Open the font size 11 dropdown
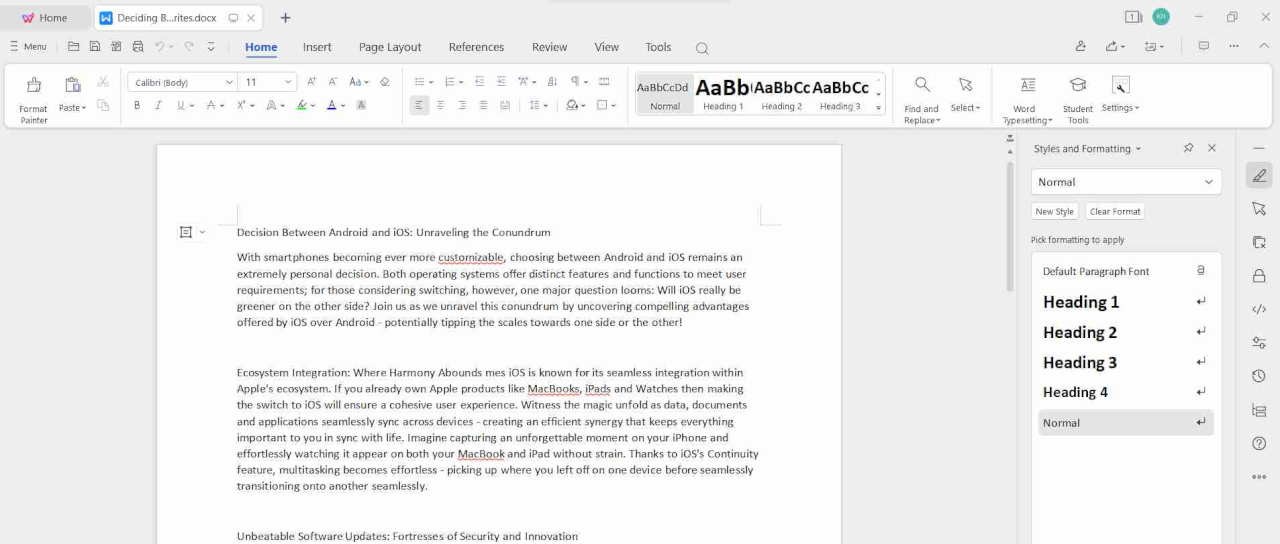 pyautogui.click(x=289, y=82)
